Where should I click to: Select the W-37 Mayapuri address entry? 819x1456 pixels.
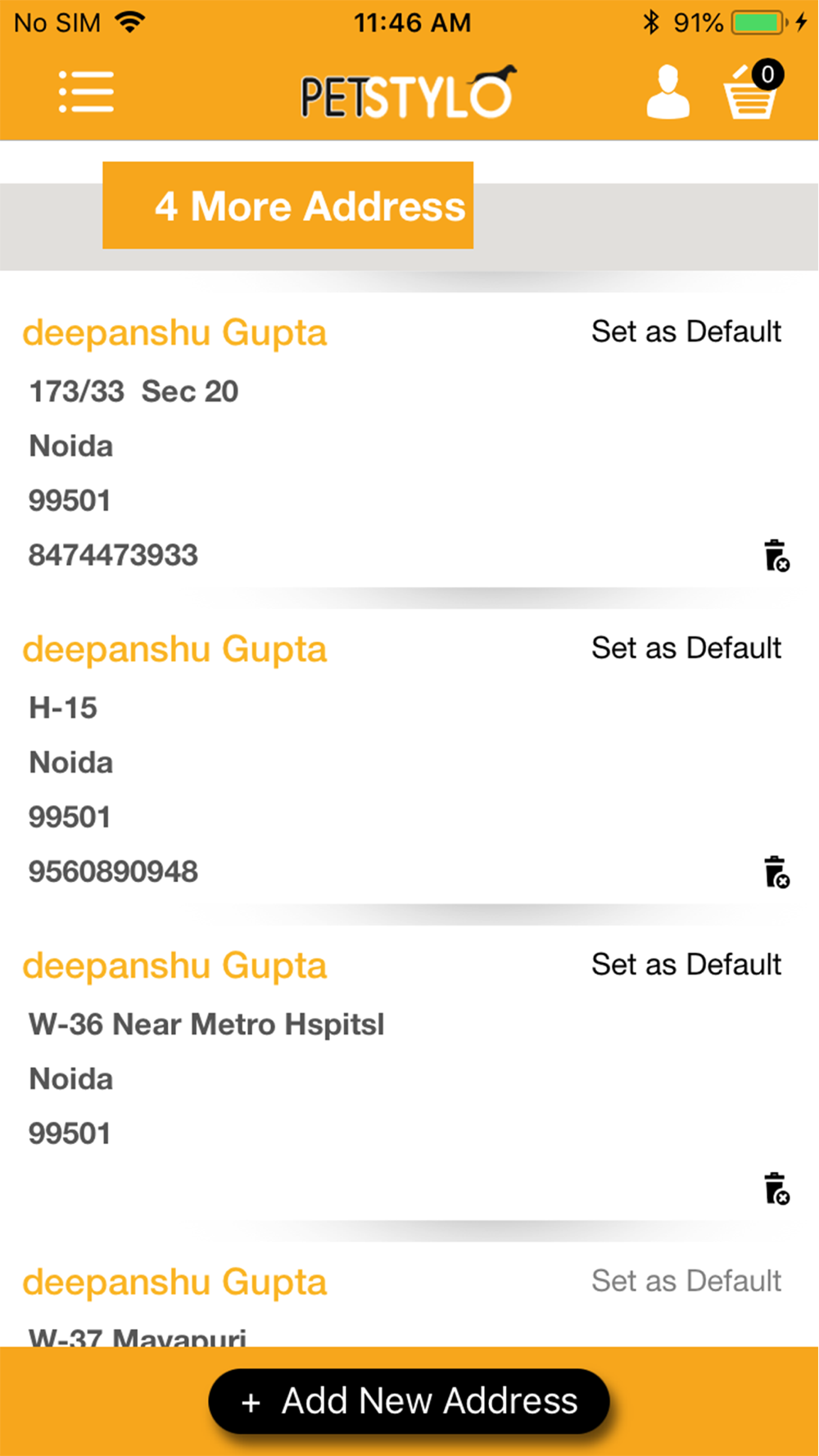coord(138,1335)
